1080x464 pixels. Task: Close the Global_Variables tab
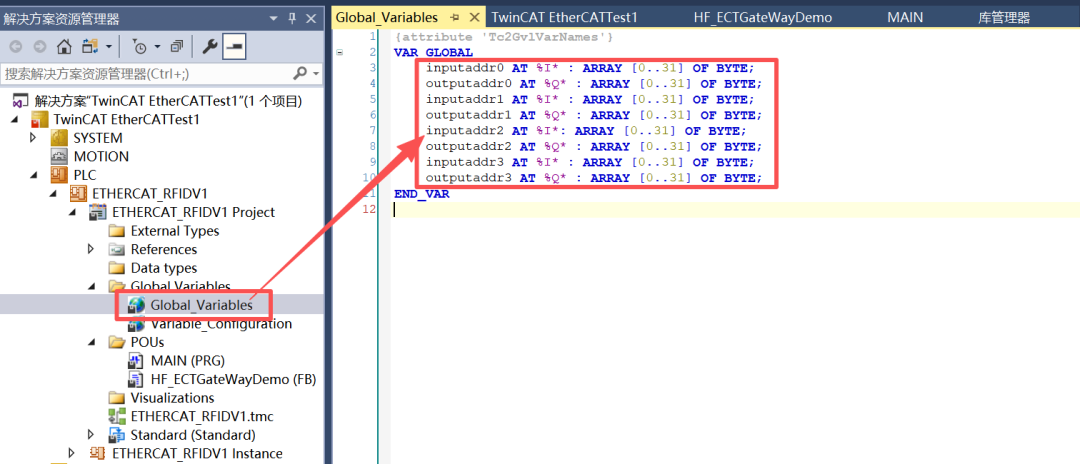click(475, 17)
